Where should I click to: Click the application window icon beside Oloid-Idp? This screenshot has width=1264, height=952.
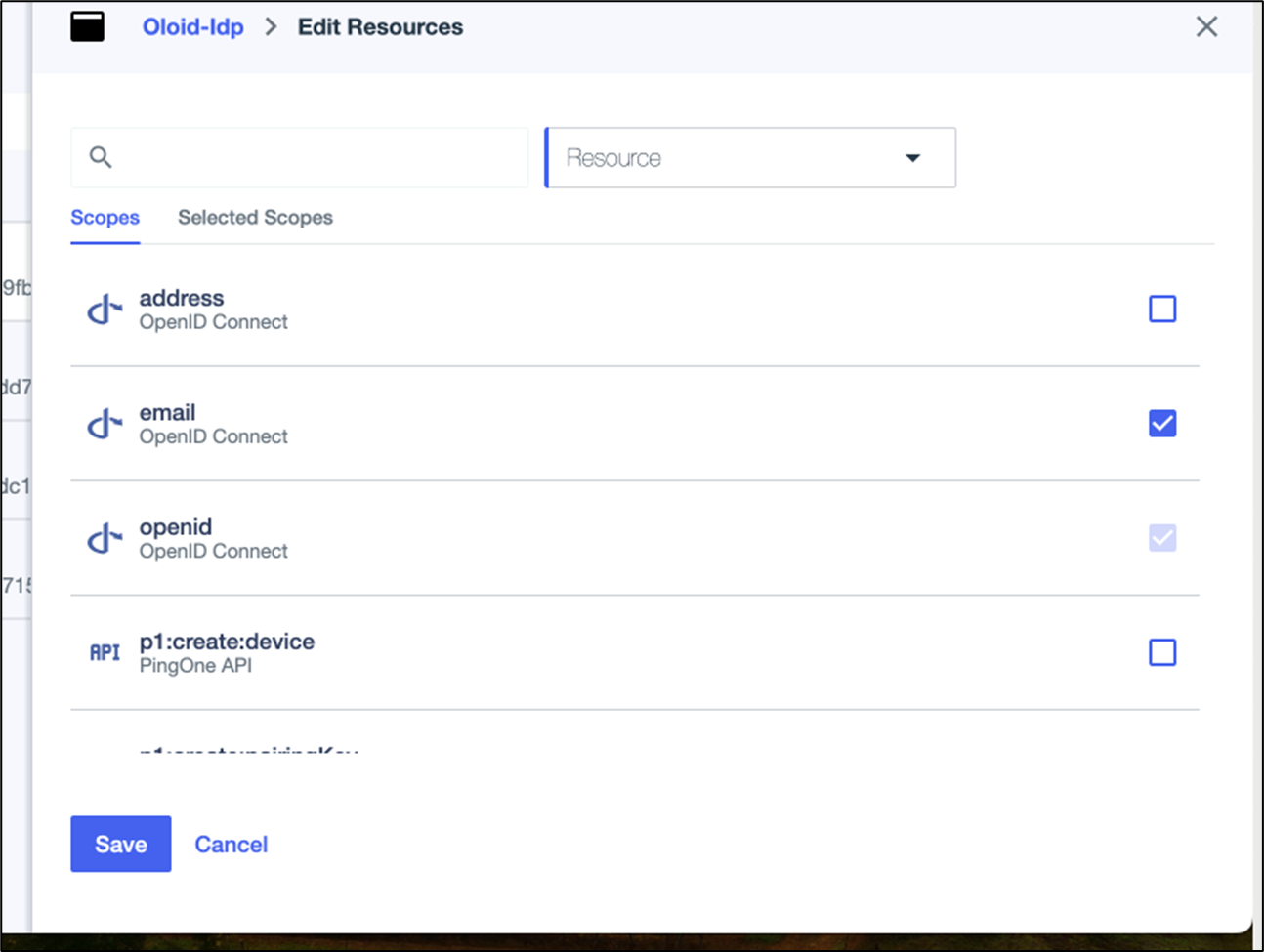click(88, 26)
